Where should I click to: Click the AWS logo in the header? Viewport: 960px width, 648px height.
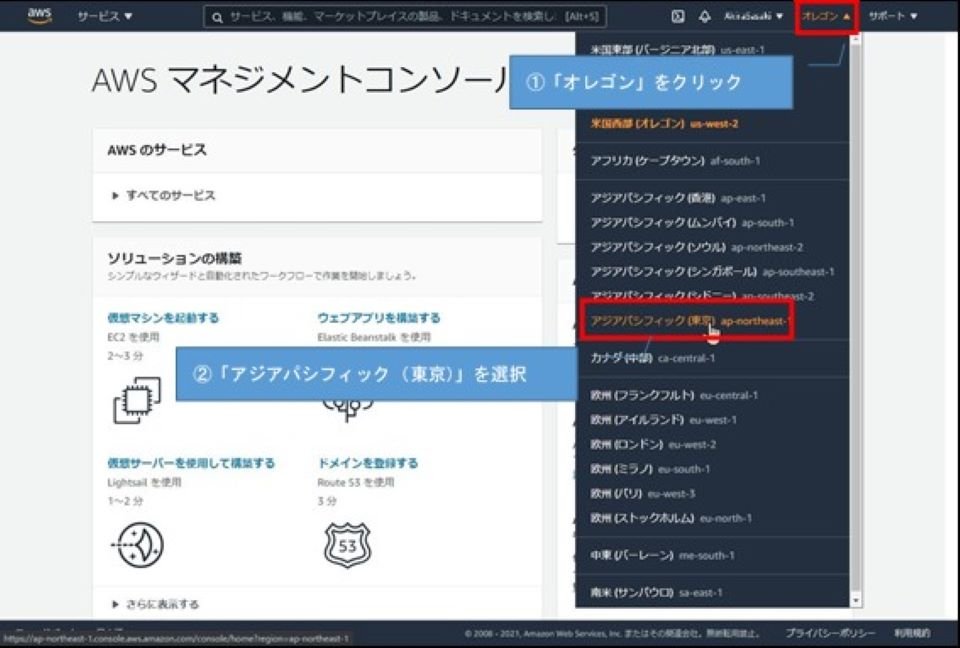pos(39,15)
